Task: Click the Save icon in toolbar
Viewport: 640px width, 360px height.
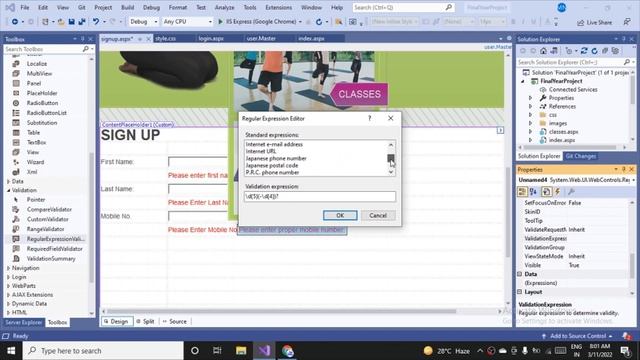Action: (71, 22)
